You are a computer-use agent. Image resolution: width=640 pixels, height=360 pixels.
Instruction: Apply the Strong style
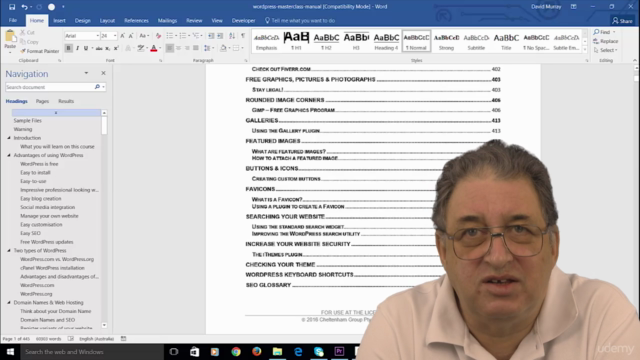[446, 41]
